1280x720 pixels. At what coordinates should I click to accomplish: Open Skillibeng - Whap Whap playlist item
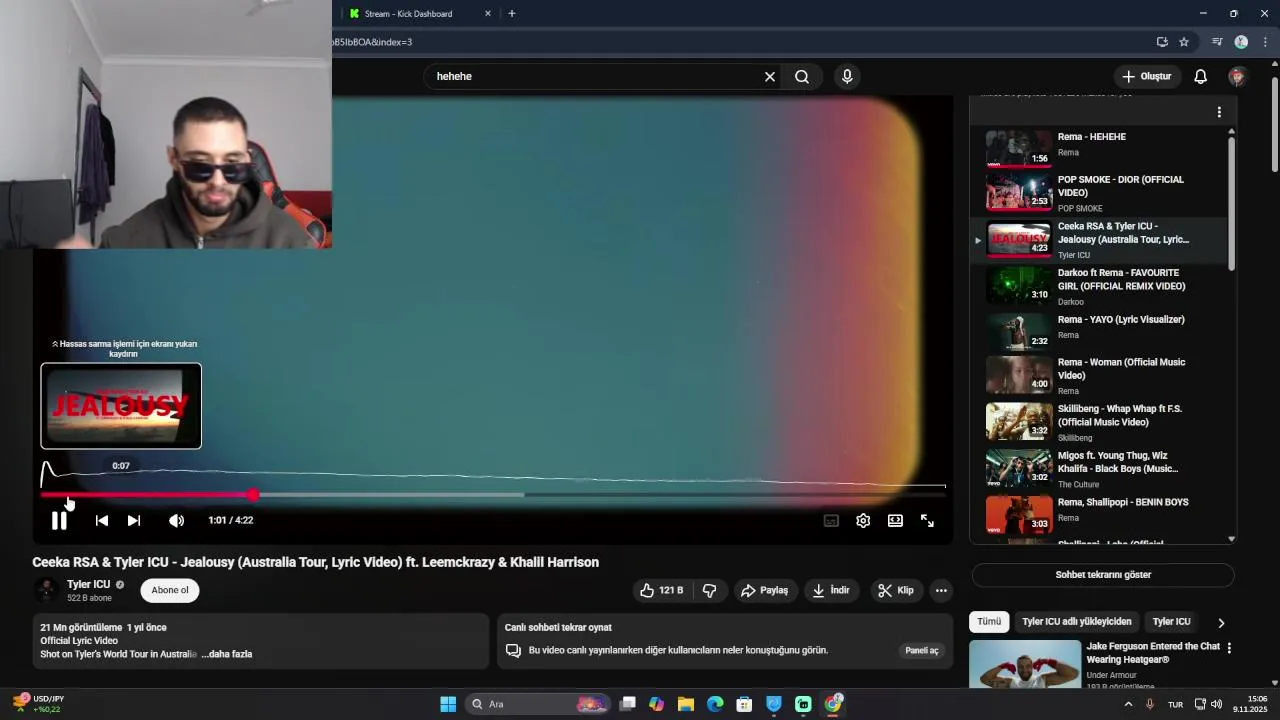click(1100, 422)
